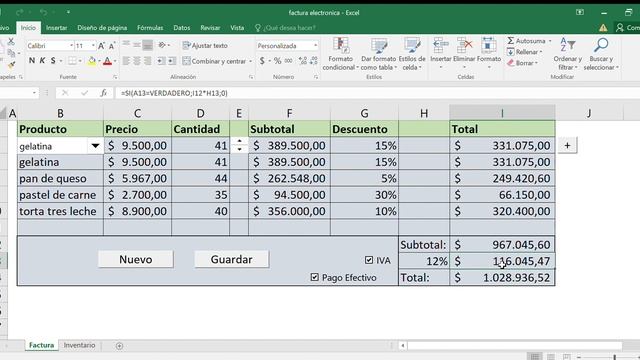Click the Underline (S) formatting button
Viewport: 640px width, 360px height.
(53, 61)
